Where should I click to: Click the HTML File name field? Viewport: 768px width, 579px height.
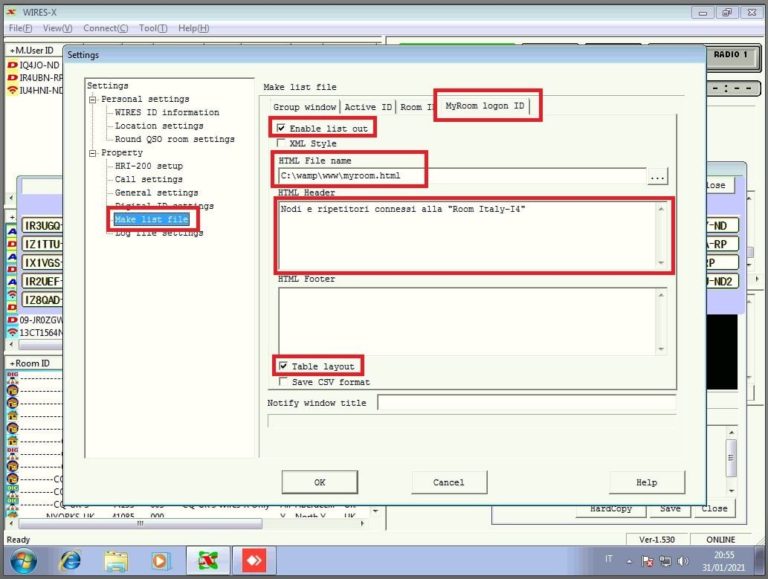point(462,176)
